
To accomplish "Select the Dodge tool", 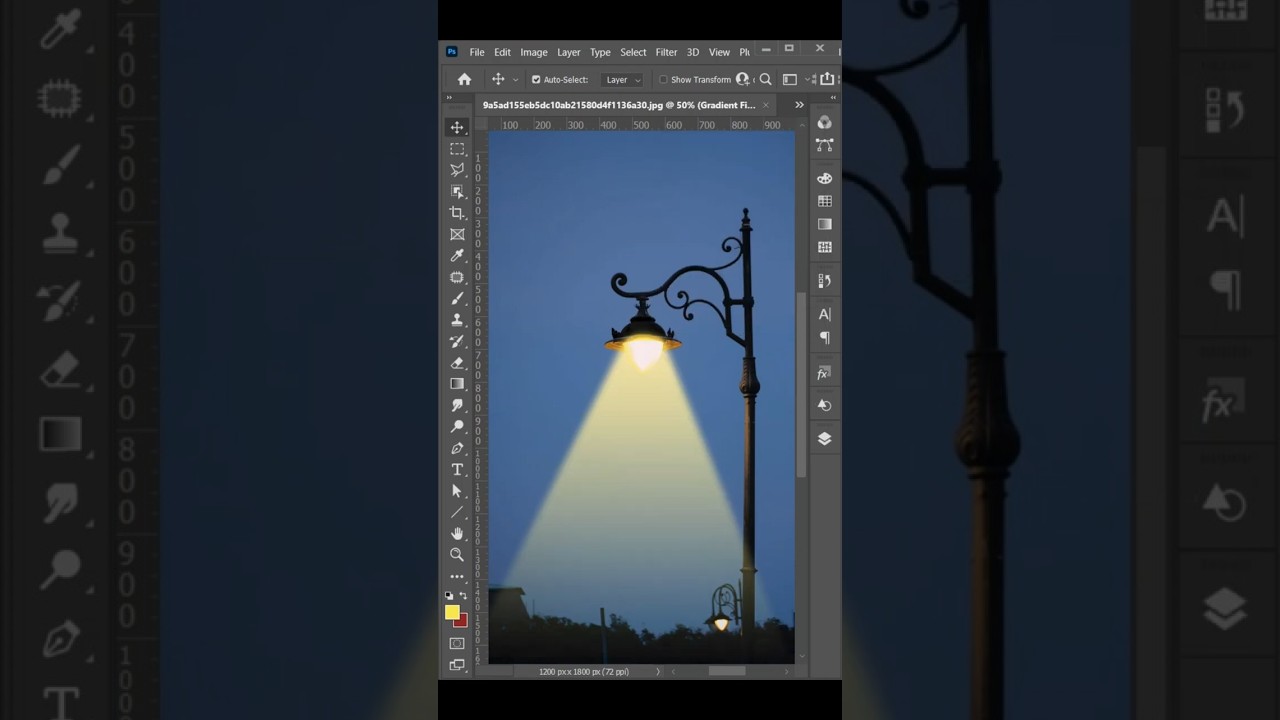I will coord(457,427).
